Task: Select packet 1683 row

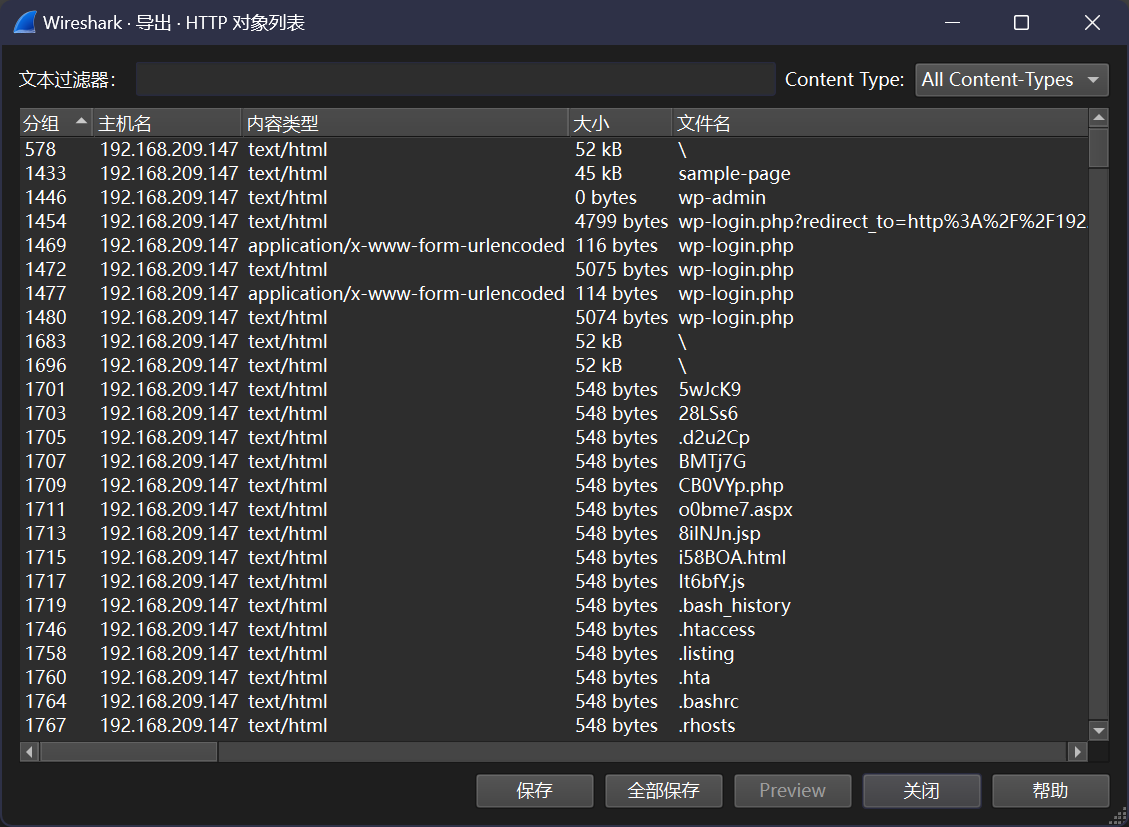Action: tap(554, 342)
